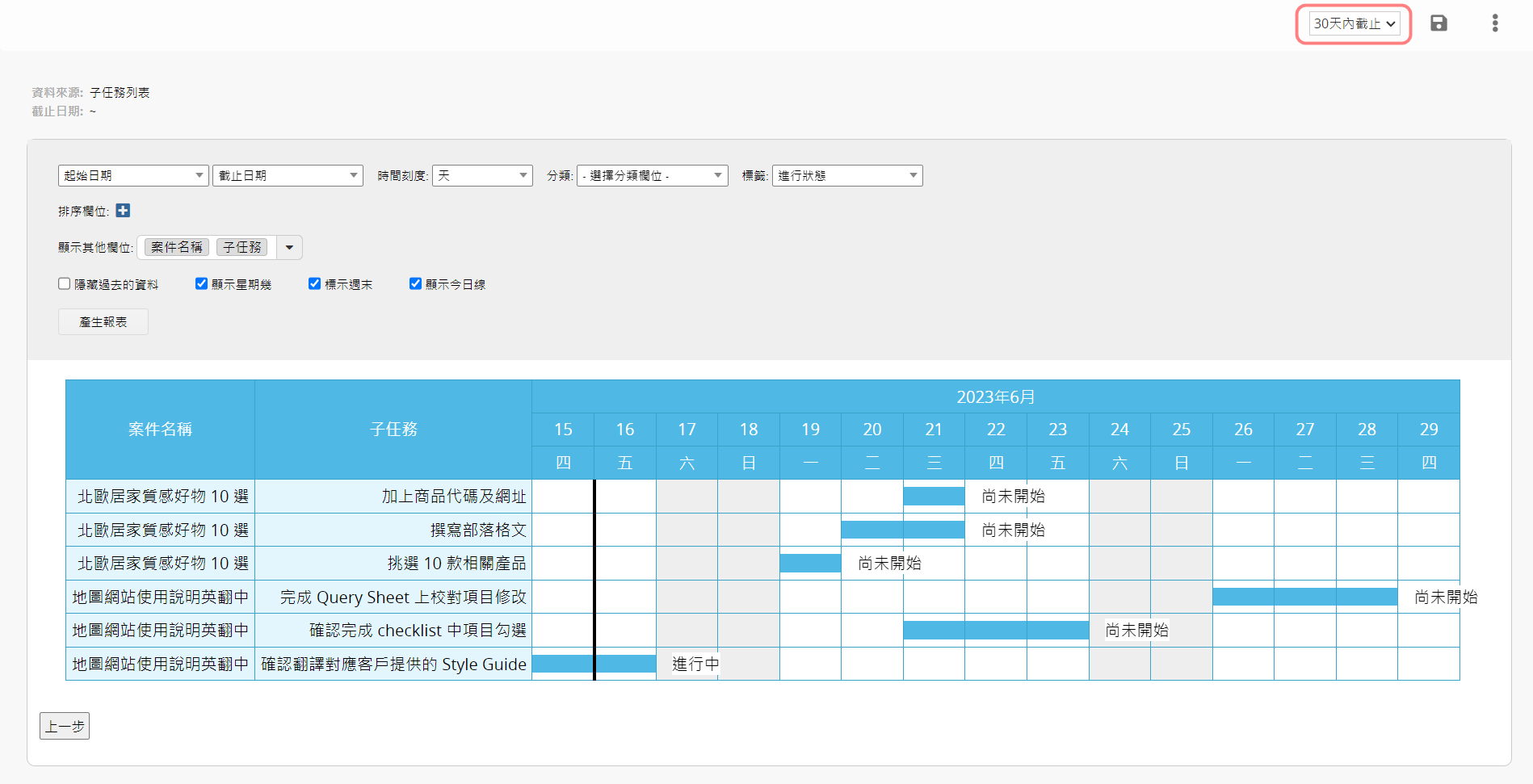Click the 產生報表 button

(x=103, y=322)
